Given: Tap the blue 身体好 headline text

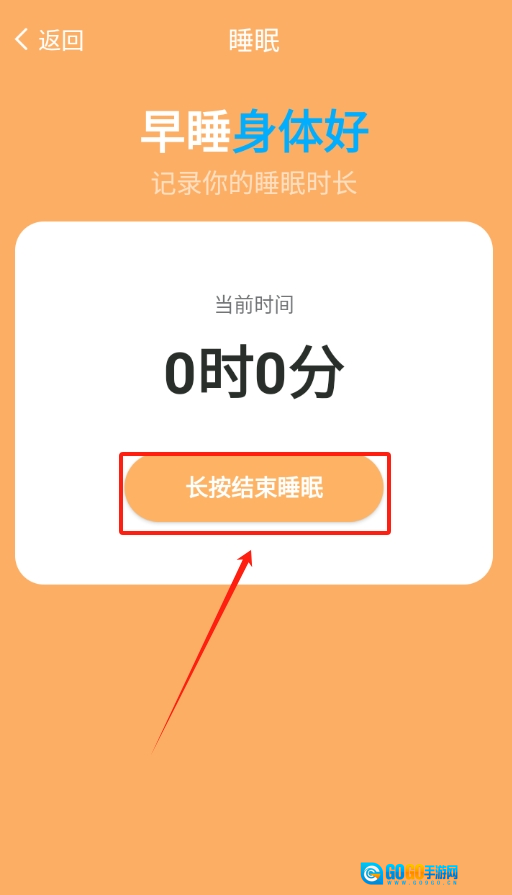Looking at the screenshot, I should [x=300, y=132].
